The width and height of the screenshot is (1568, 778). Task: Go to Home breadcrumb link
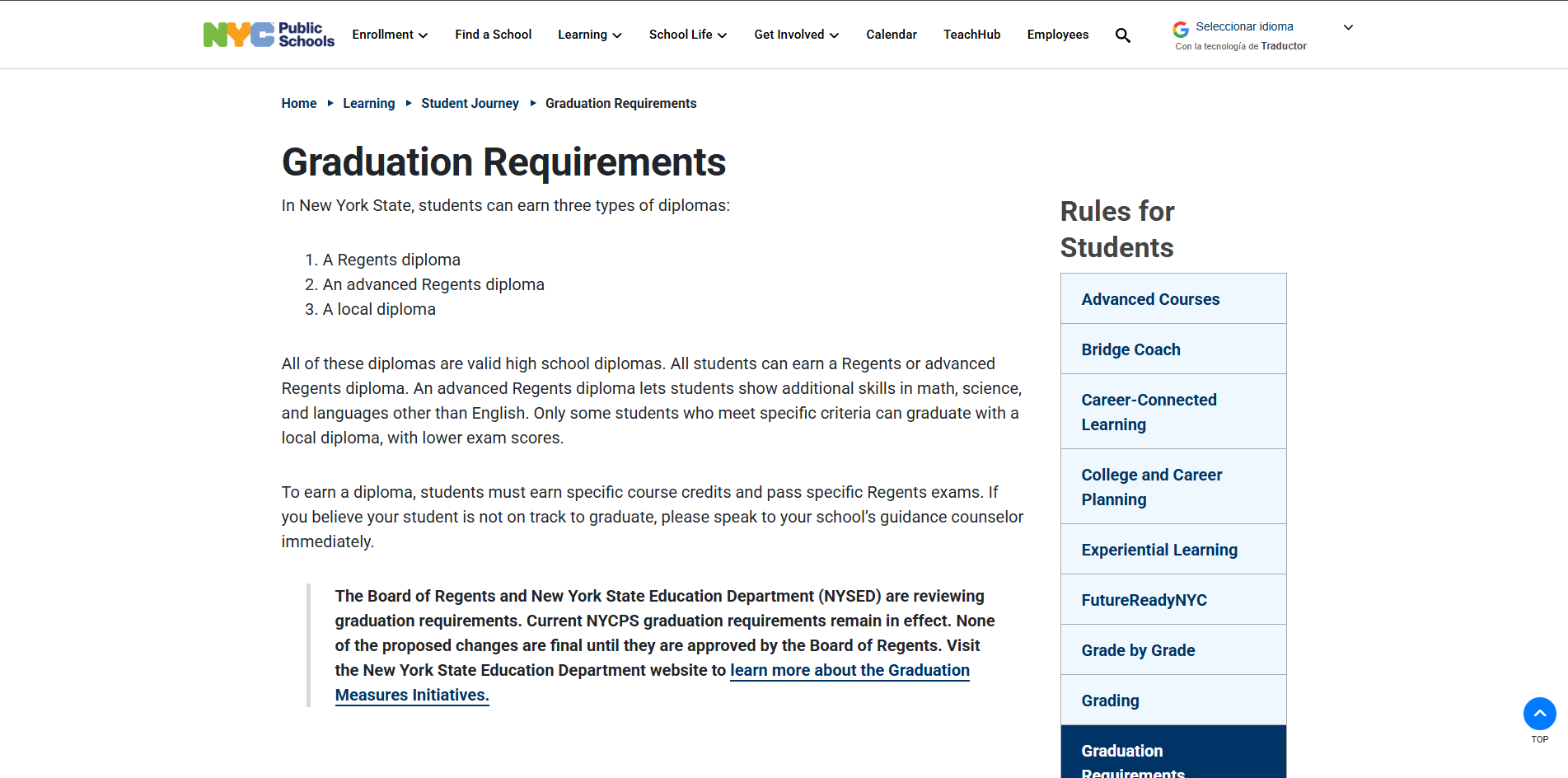(x=298, y=103)
